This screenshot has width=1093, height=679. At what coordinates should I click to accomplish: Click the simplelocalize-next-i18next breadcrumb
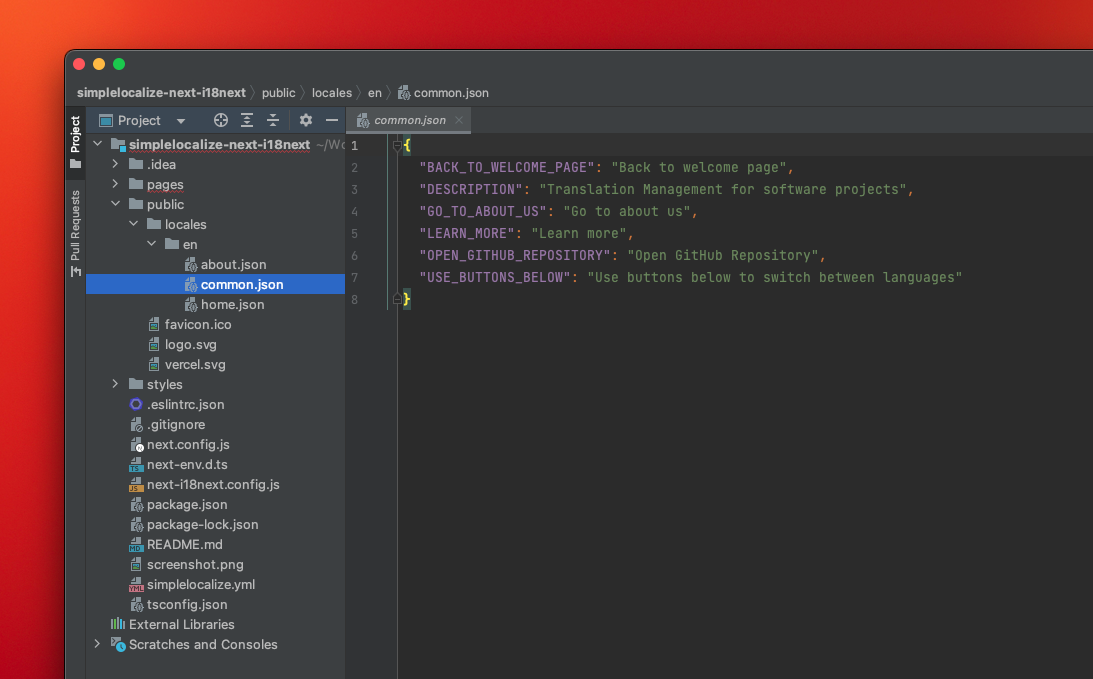161,93
